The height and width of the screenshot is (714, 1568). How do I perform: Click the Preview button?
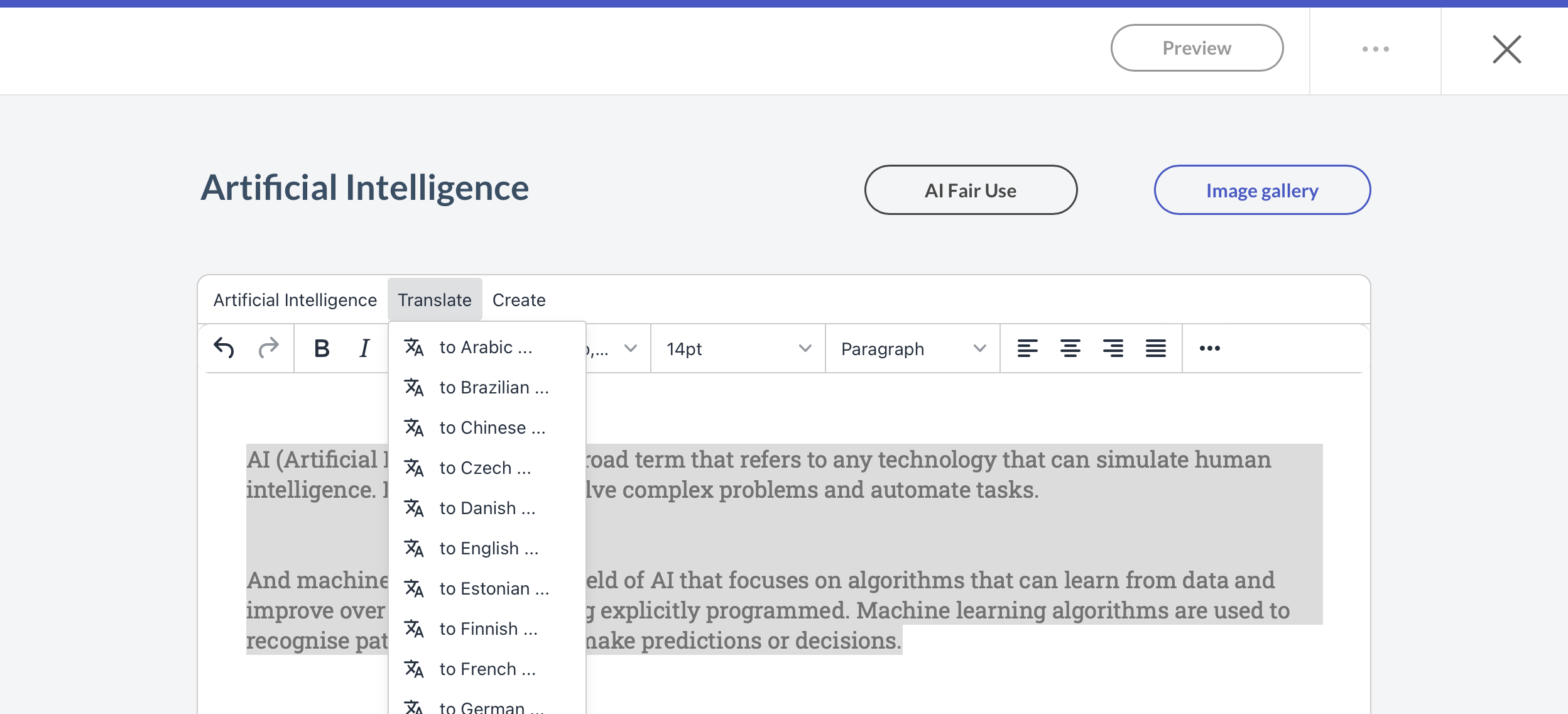point(1197,48)
